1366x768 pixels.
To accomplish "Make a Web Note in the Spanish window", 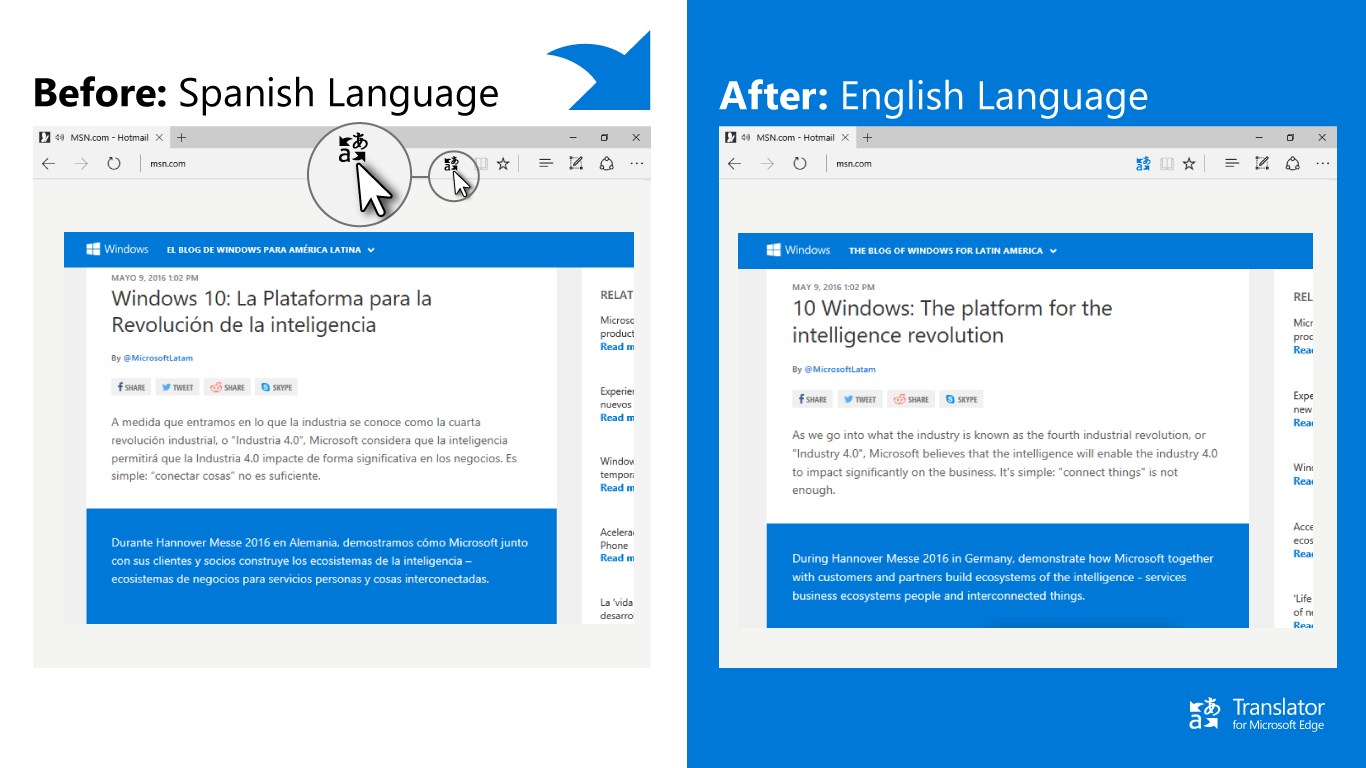I will 576,164.
